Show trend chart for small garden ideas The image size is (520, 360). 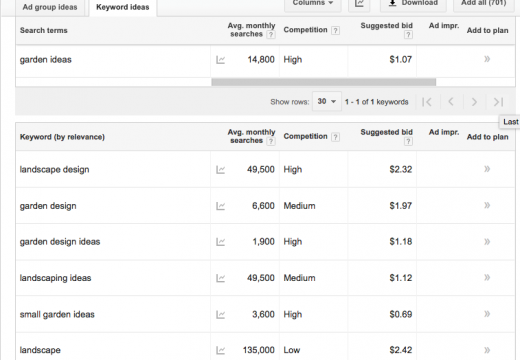[x=220, y=314]
